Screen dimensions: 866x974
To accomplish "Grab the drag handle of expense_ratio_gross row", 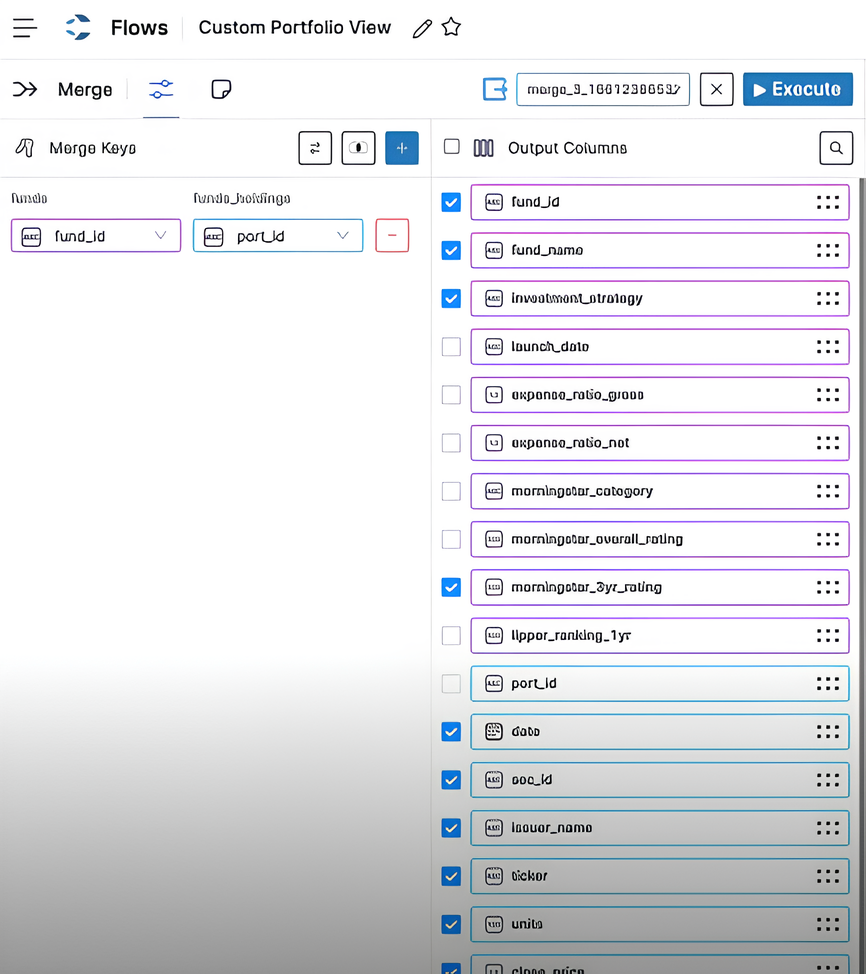I will click(x=828, y=395).
